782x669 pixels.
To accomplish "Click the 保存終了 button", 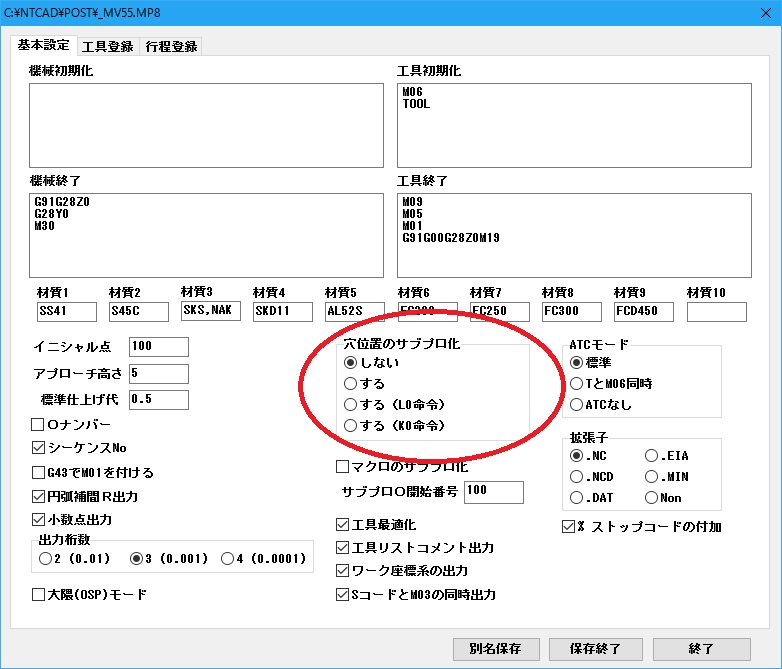I will (x=595, y=649).
